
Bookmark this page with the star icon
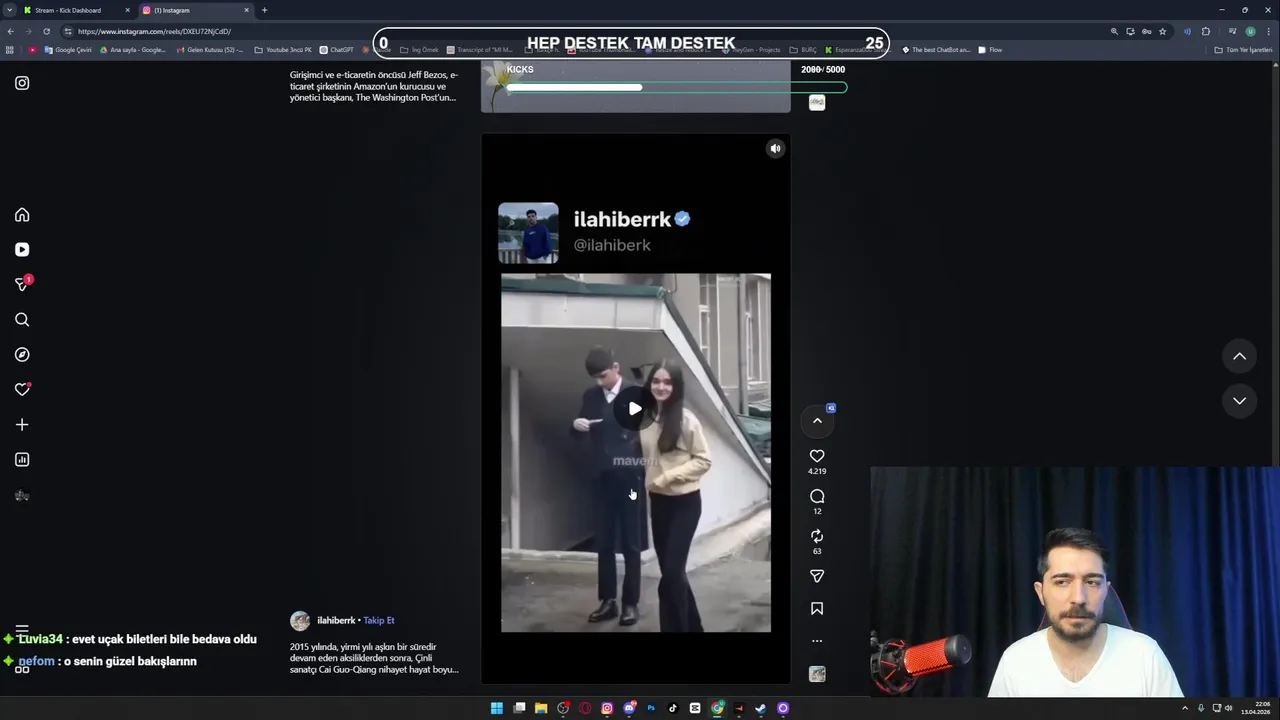[1162, 31]
